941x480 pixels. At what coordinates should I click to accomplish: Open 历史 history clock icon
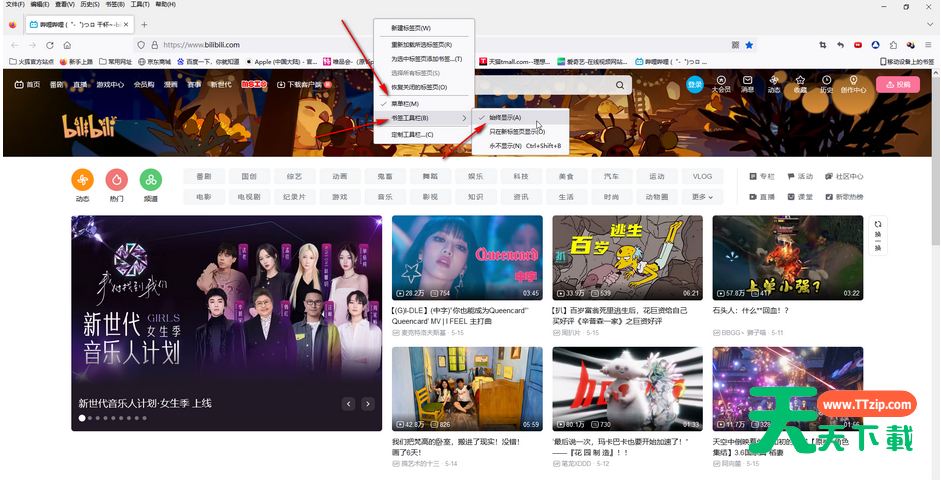(826, 84)
